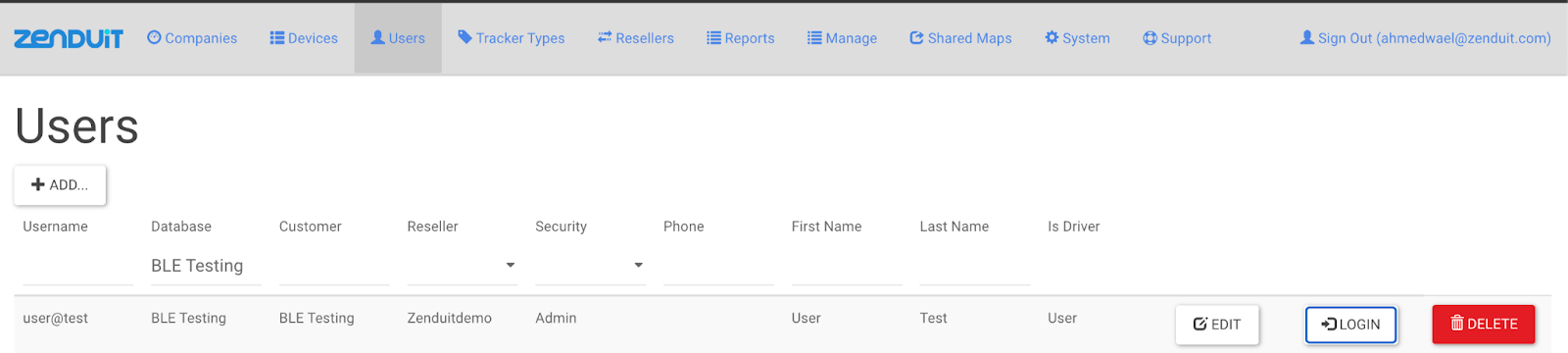Open the Devices list icon
Screen dimensions: 1568x353
[x=276, y=37]
